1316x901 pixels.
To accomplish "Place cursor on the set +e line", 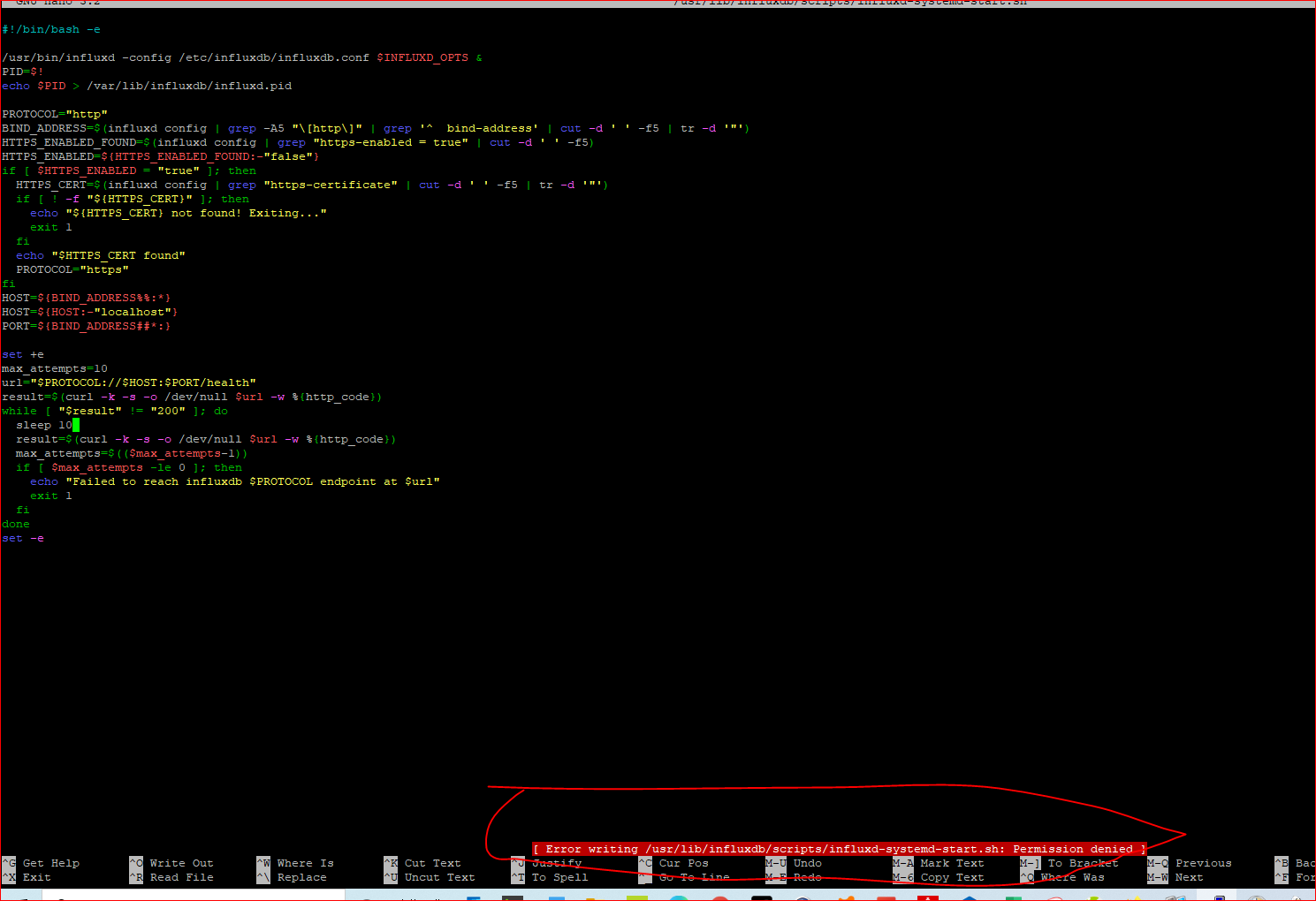I will pos(23,354).
